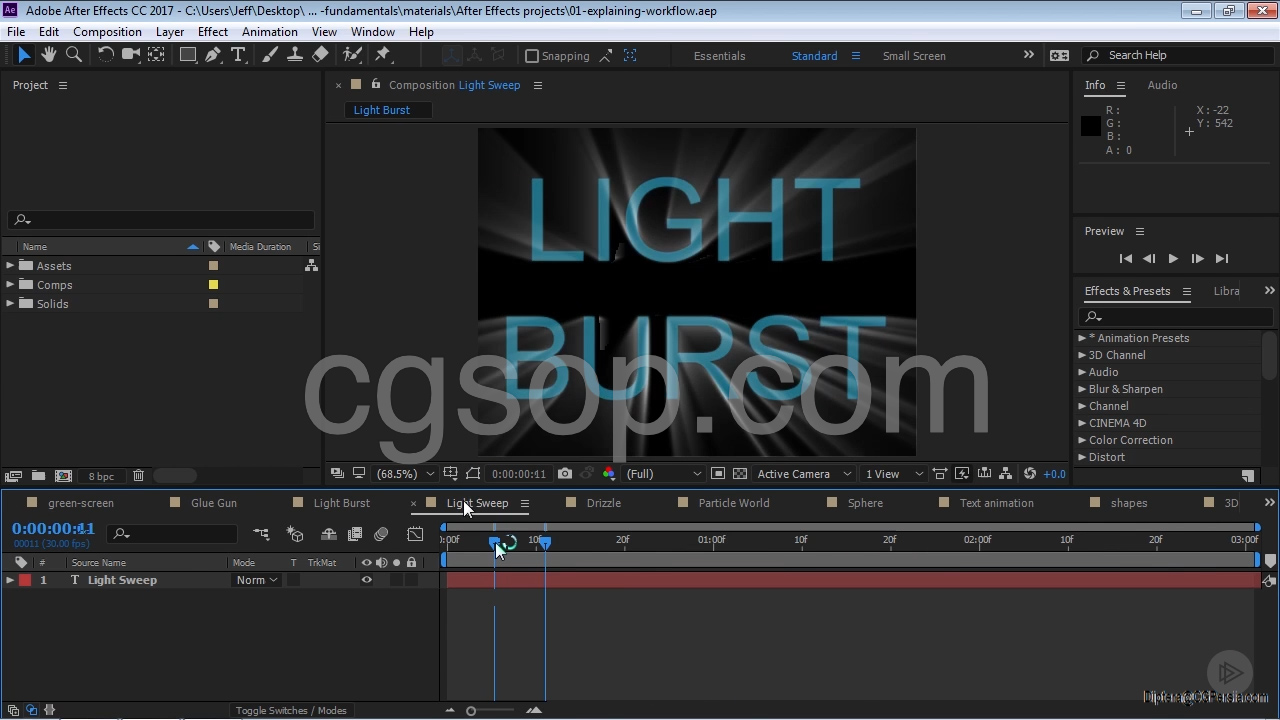
Task: Select the Zoom tool in toolbar
Action: point(73,55)
